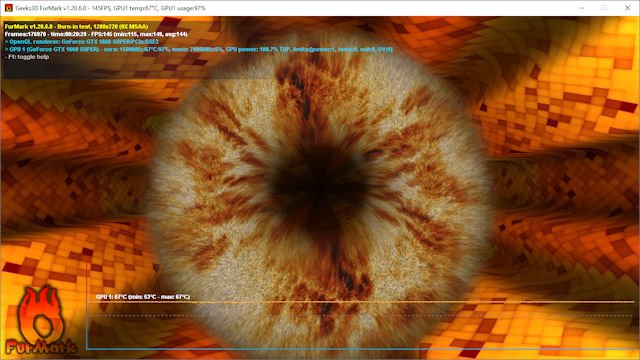640x360 pixels.
Task: Click the 'OpenGL renderer: GeForce GTX 1660 SUPER' line
Action: coord(82,42)
